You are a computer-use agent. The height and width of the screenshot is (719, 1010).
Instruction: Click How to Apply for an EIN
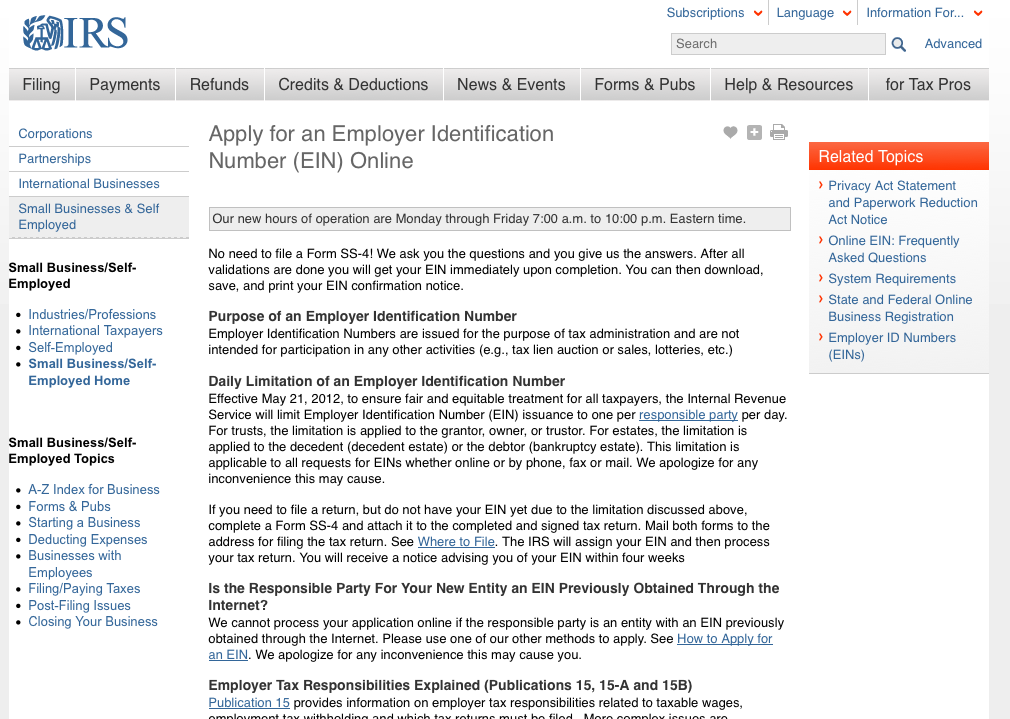725,638
